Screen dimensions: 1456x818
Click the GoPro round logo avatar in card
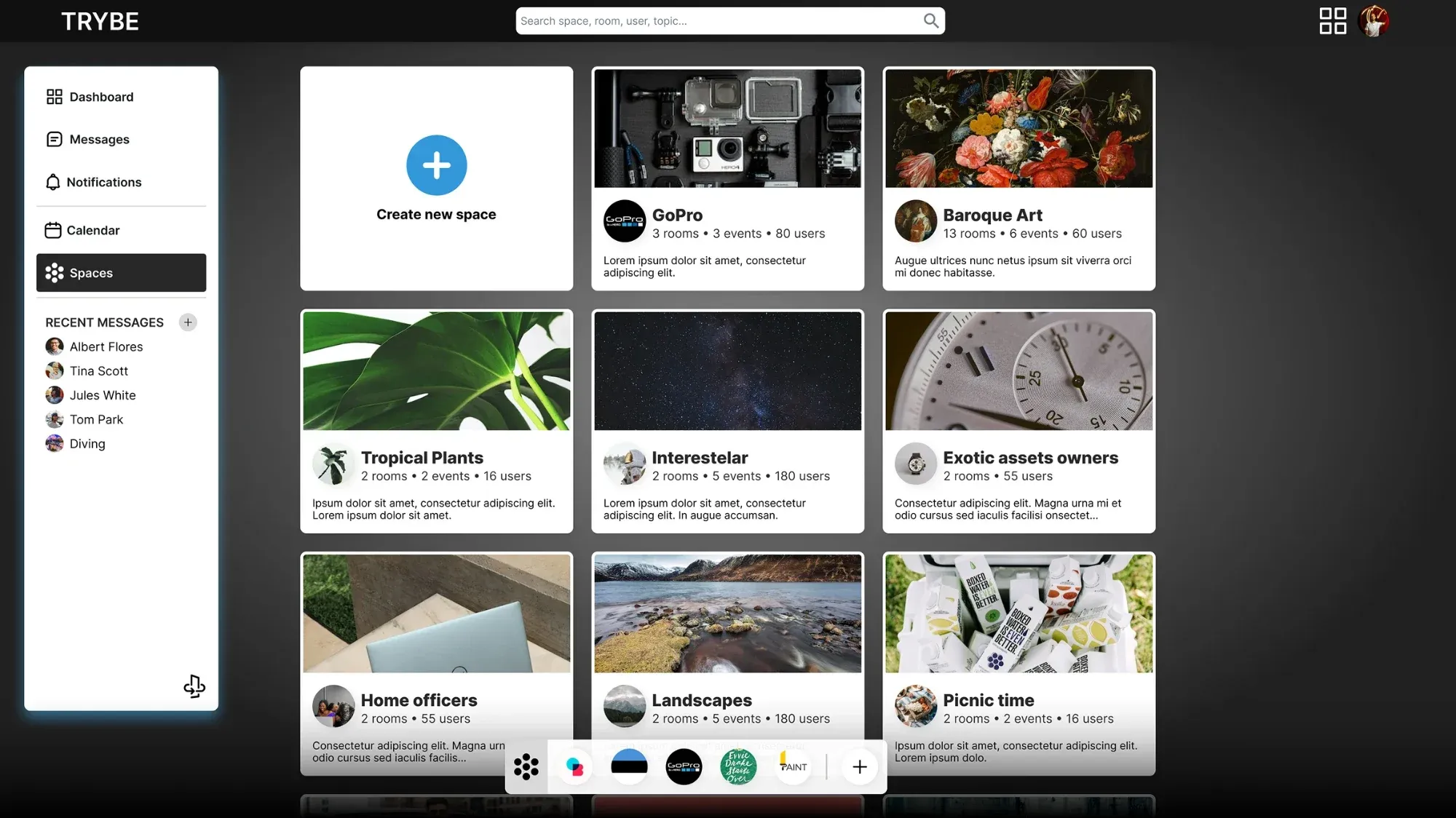[x=625, y=221]
